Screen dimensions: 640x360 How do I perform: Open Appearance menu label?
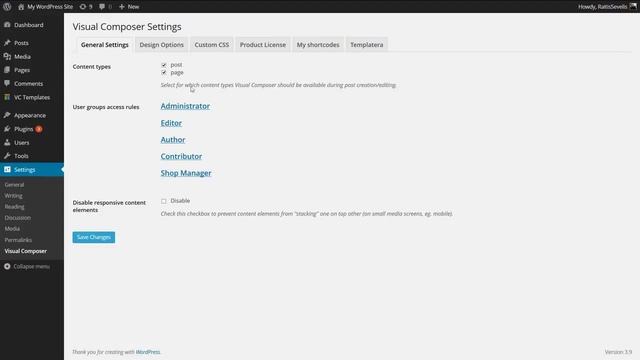[30, 116]
